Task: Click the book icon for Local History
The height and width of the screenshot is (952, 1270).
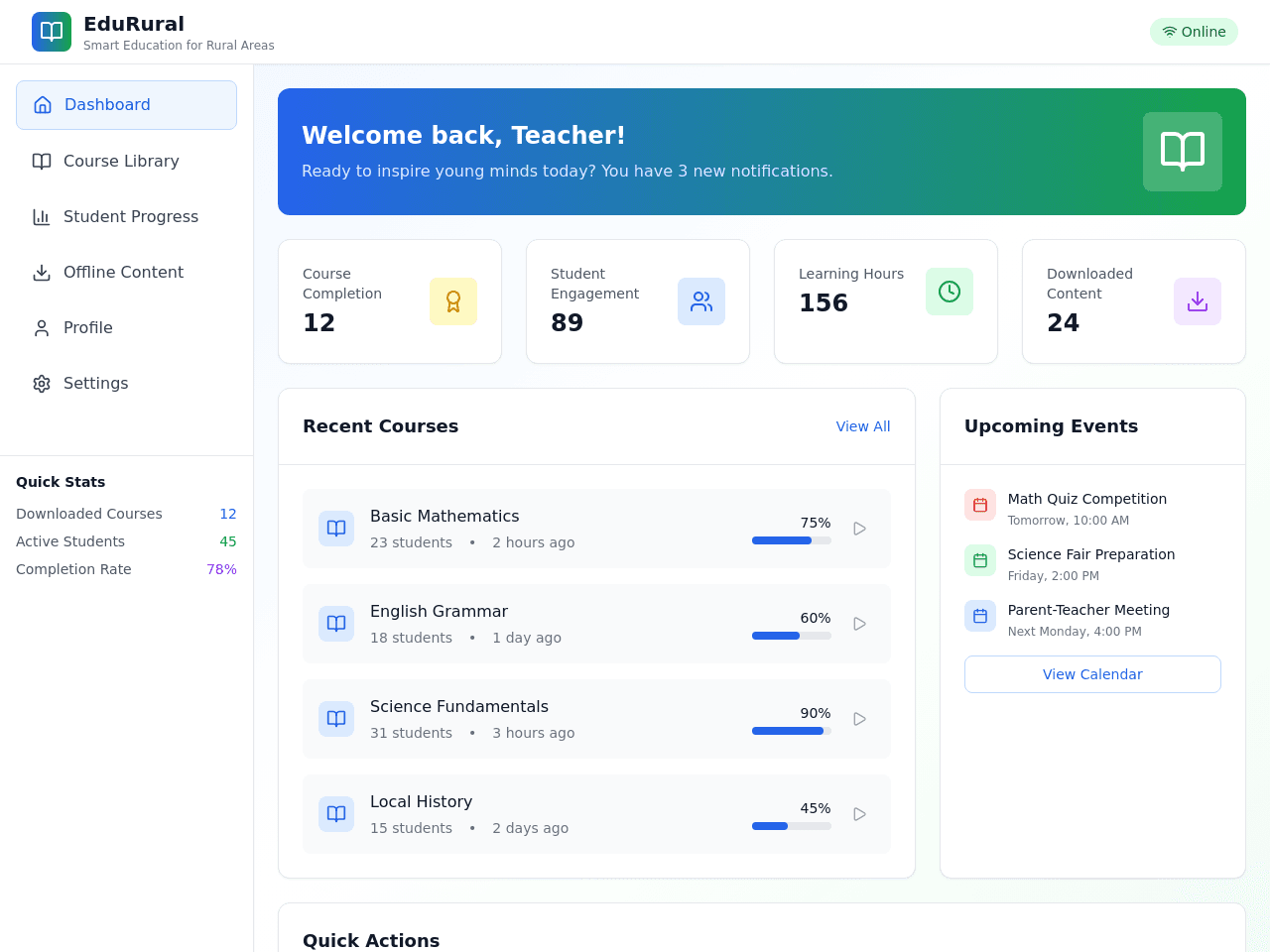Action: (x=336, y=814)
